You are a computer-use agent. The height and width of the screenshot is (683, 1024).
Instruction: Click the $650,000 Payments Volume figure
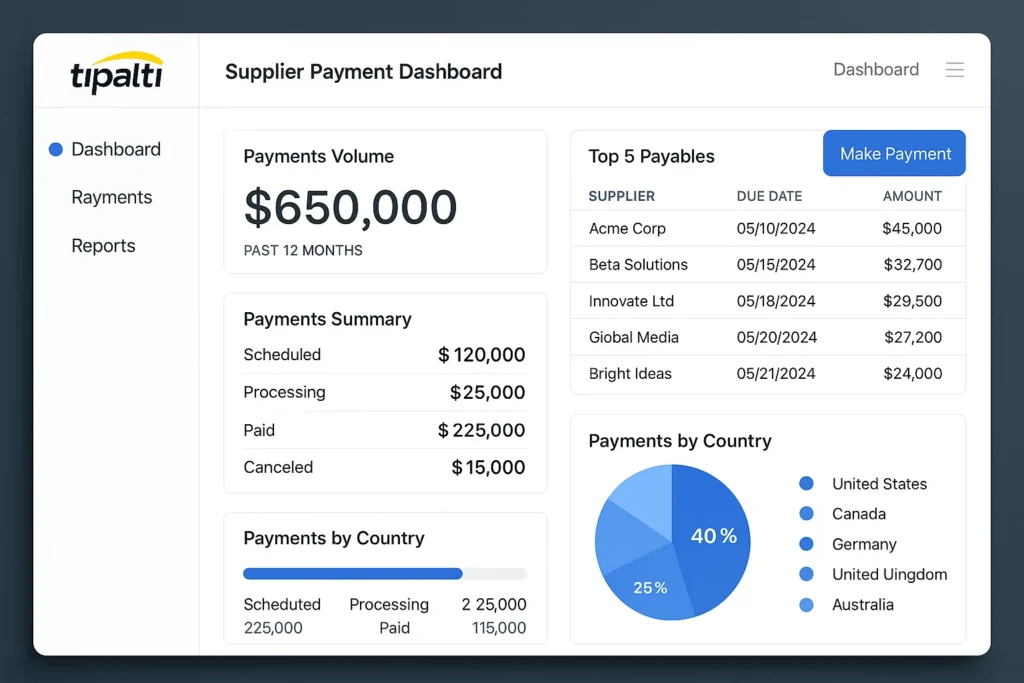click(350, 207)
